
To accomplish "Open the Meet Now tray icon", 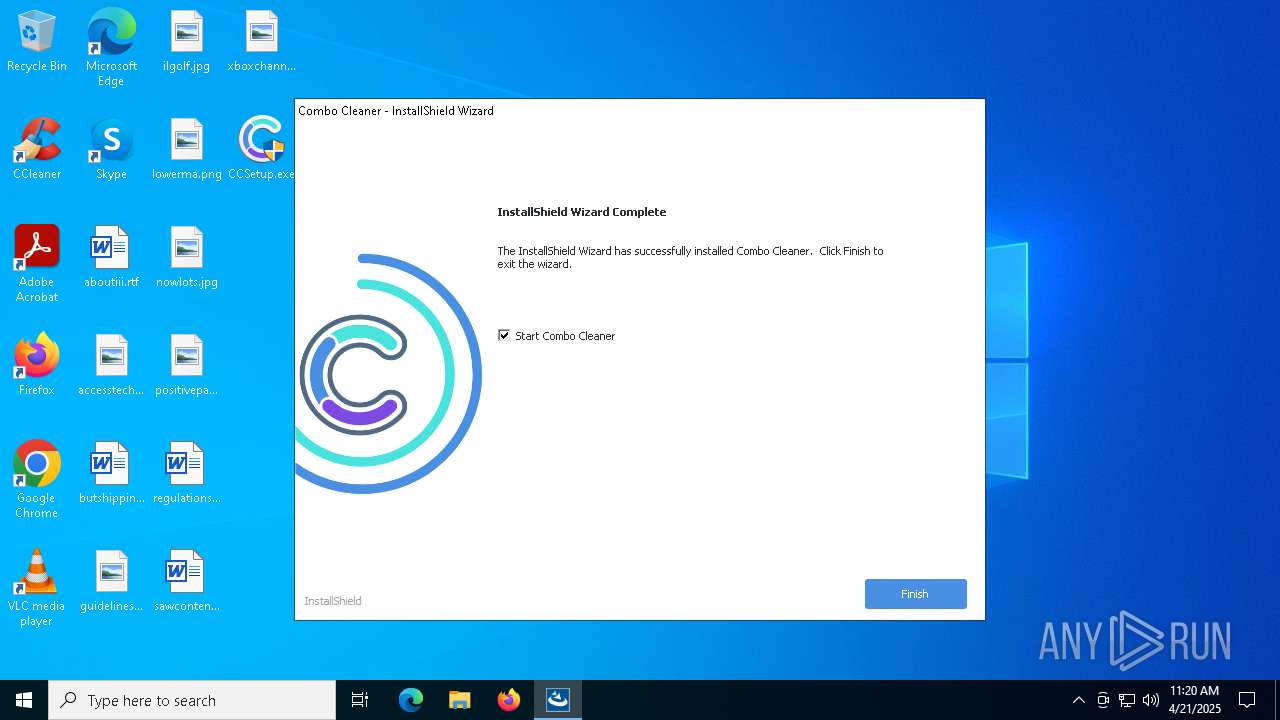I will (1103, 700).
